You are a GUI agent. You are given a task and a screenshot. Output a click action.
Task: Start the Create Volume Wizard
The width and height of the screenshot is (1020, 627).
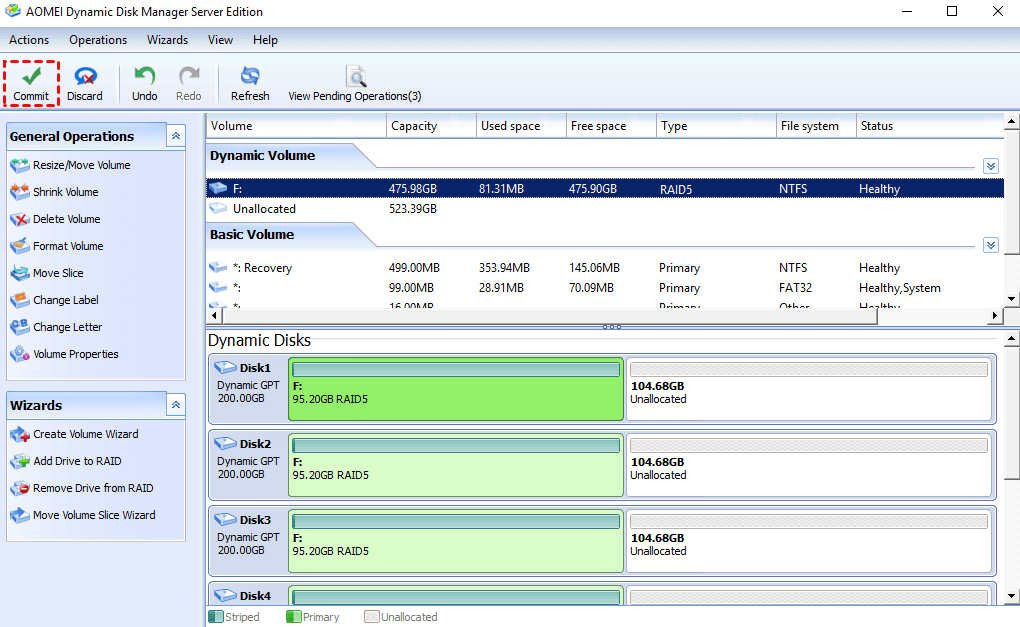[85, 434]
